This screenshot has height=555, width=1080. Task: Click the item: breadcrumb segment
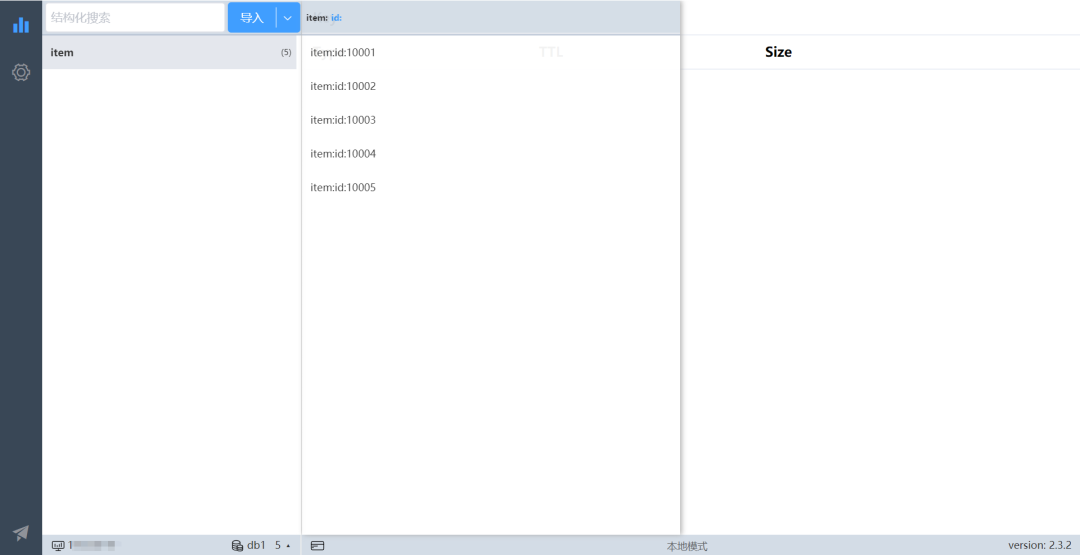pos(317,18)
